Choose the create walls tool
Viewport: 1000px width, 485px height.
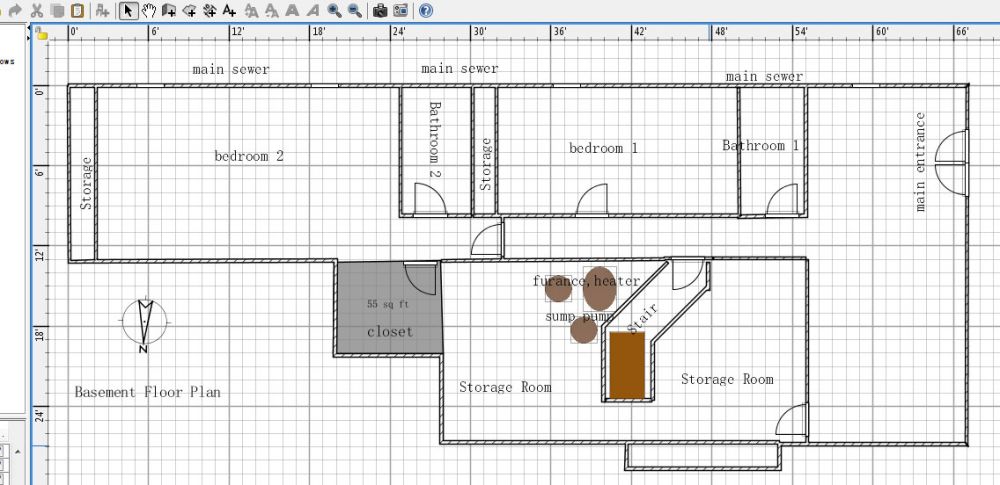[168, 11]
